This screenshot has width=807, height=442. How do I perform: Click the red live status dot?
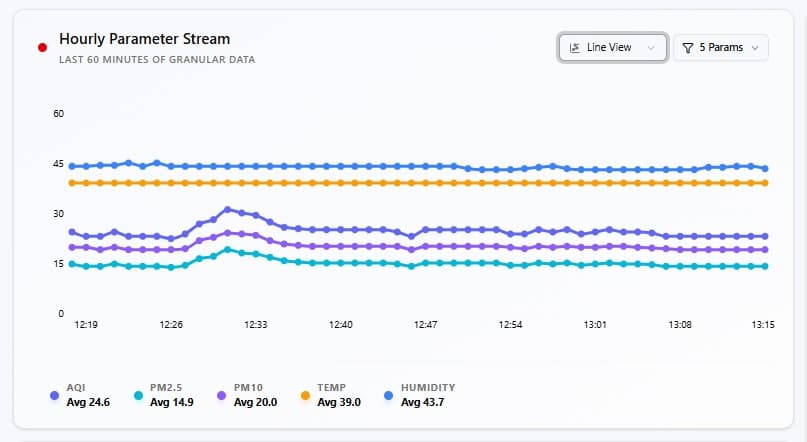[x=43, y=48]
